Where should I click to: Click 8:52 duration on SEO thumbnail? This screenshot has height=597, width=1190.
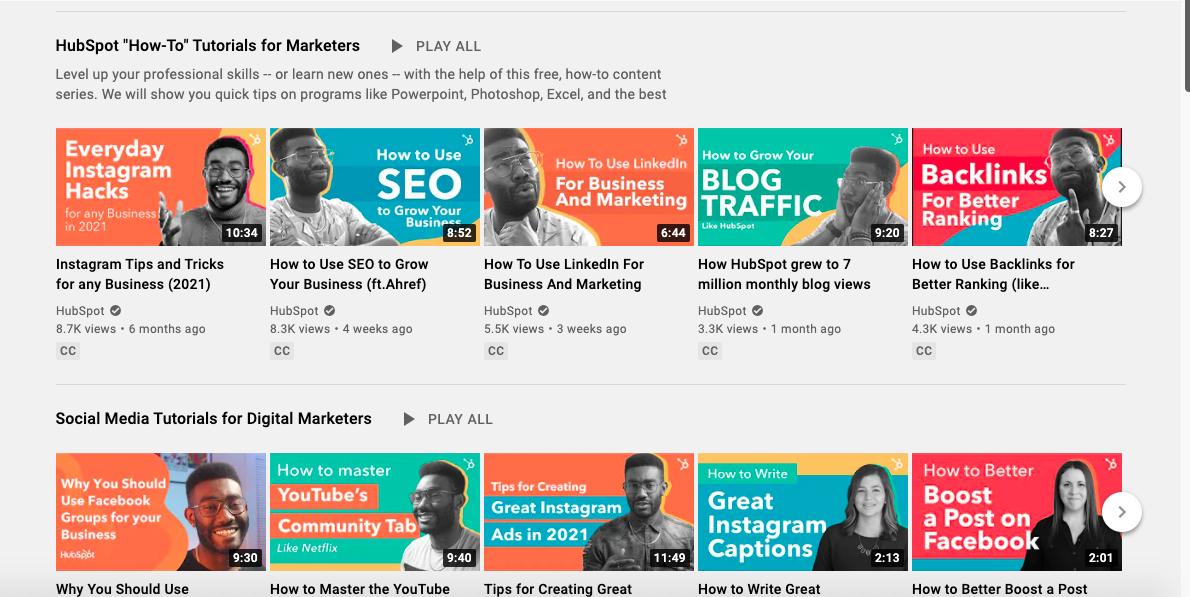[x=459, y=233]
